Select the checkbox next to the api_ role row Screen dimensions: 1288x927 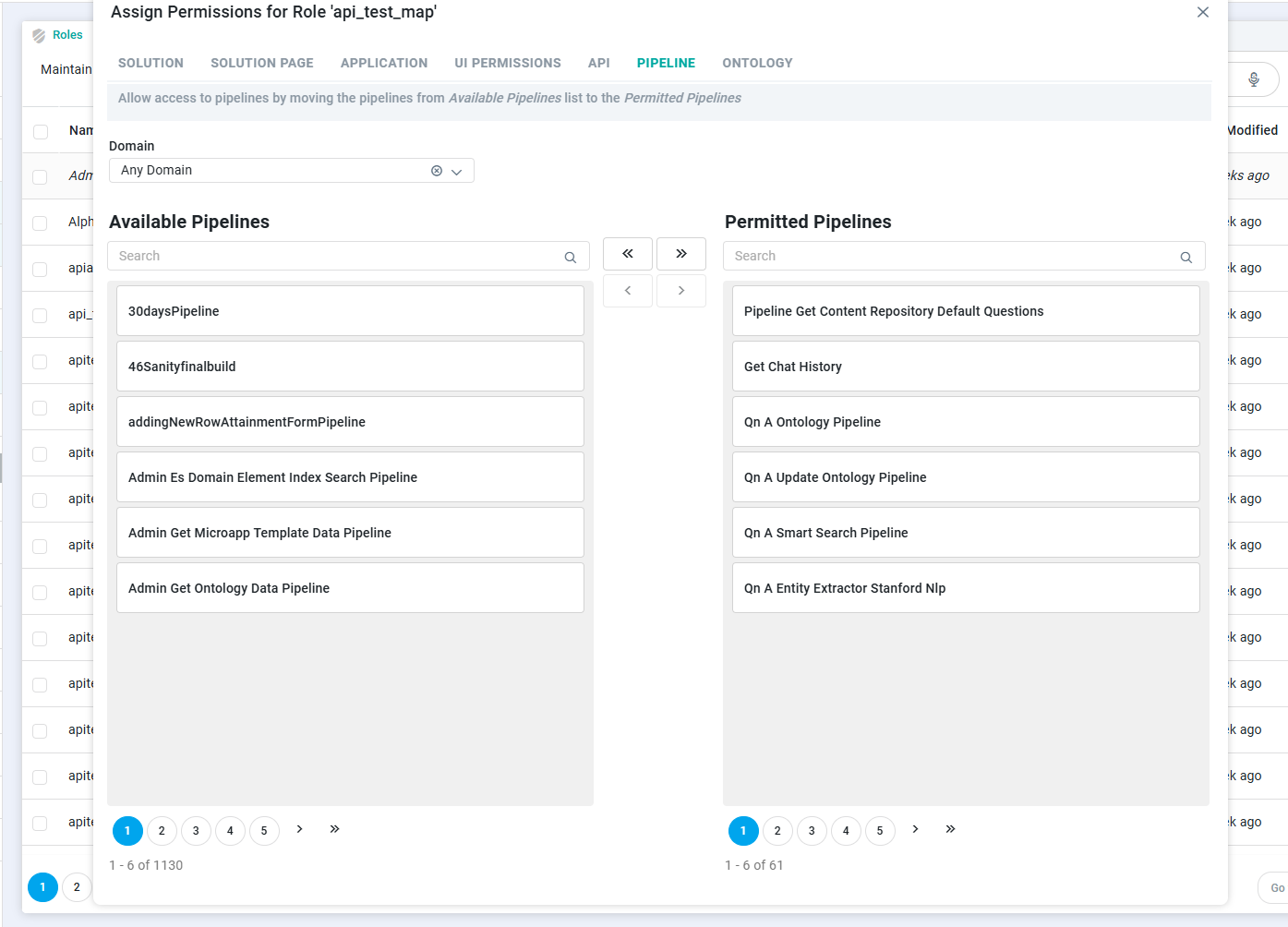coord(40,315)
